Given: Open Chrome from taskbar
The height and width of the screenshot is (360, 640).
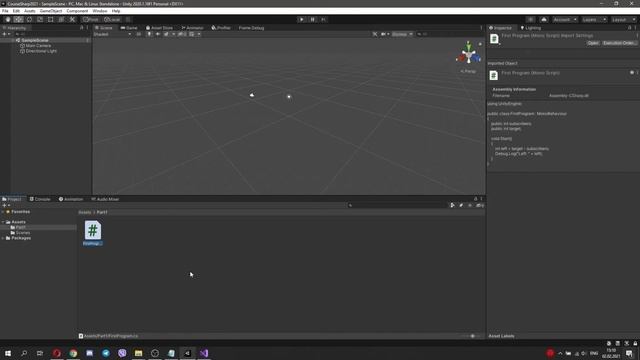Looking at the screenshot, I should tap(73, 353).
